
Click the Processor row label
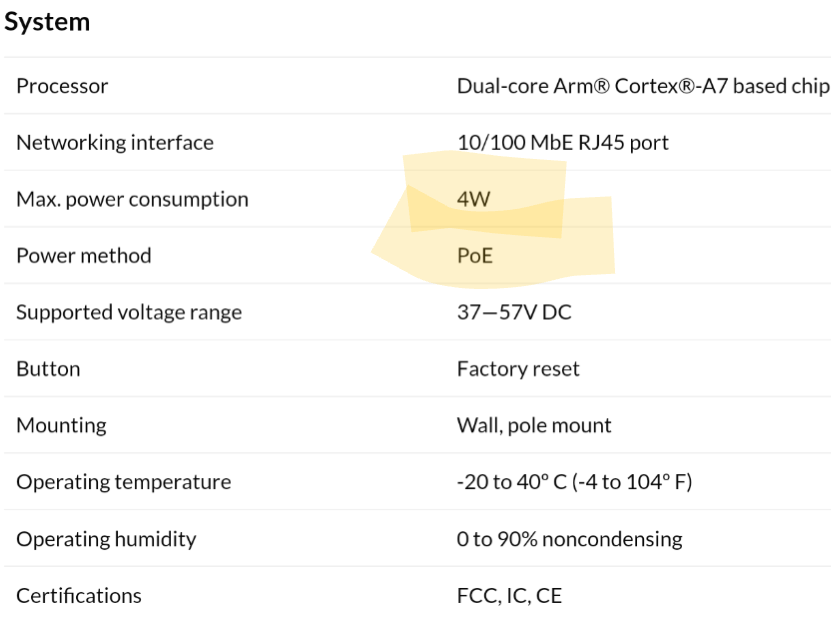coord(62,86)
